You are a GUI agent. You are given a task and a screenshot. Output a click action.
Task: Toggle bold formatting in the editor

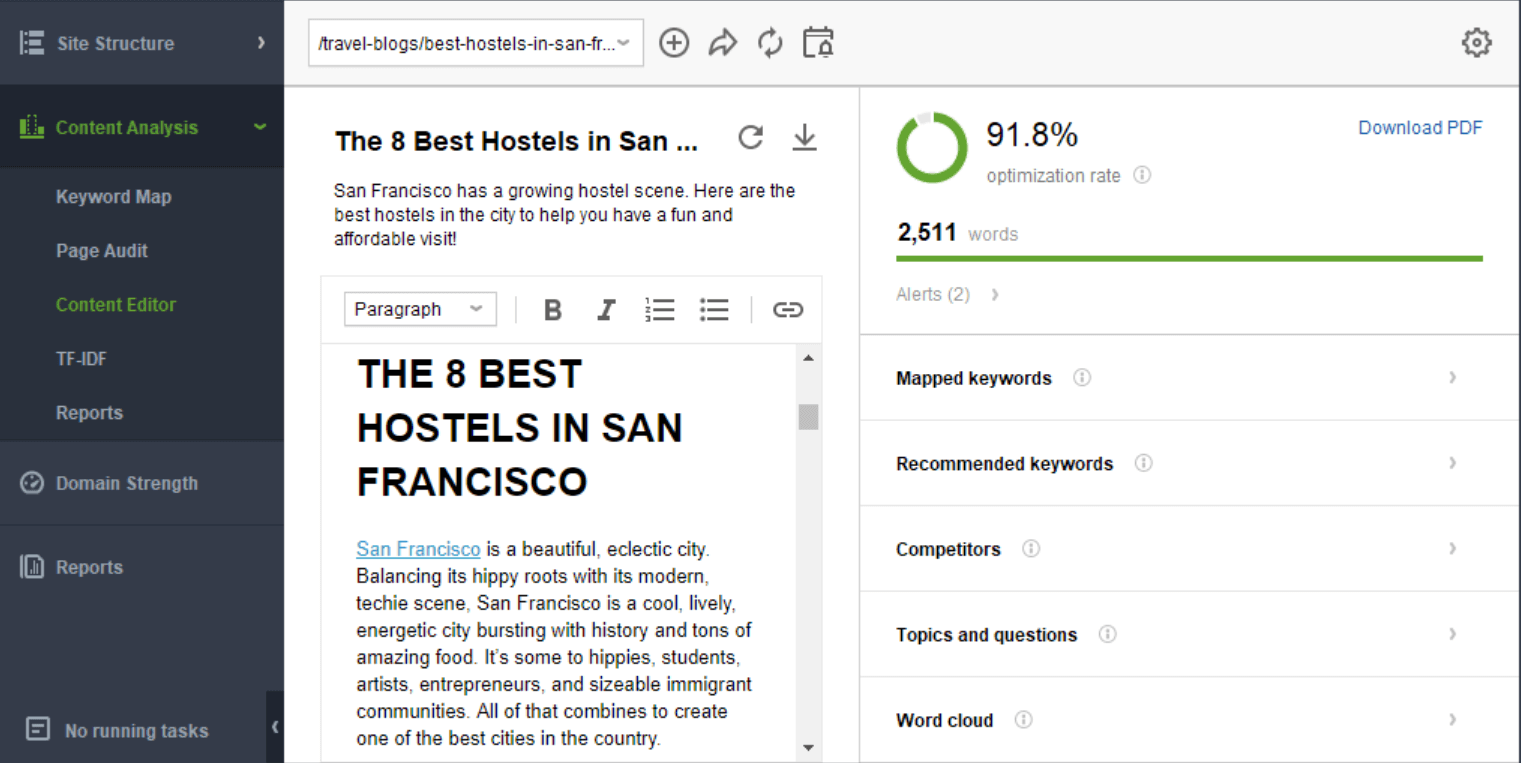[552, 310]
